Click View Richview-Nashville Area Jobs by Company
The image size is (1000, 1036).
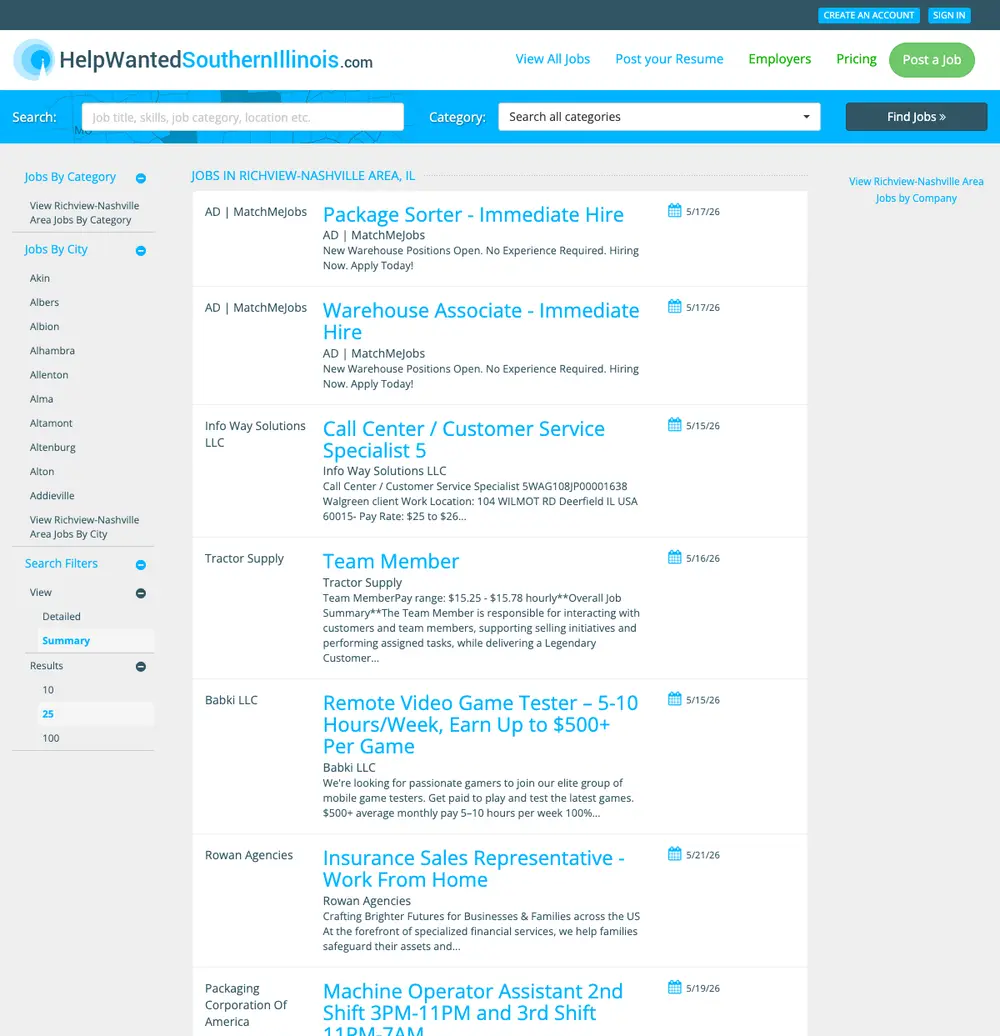tap(916, 190)
